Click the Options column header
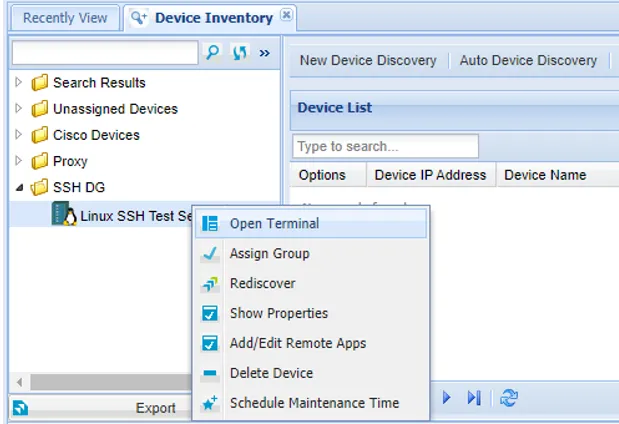Image resolution: width=619 pixels, height=424 pixels. click(x=328, y=175)
